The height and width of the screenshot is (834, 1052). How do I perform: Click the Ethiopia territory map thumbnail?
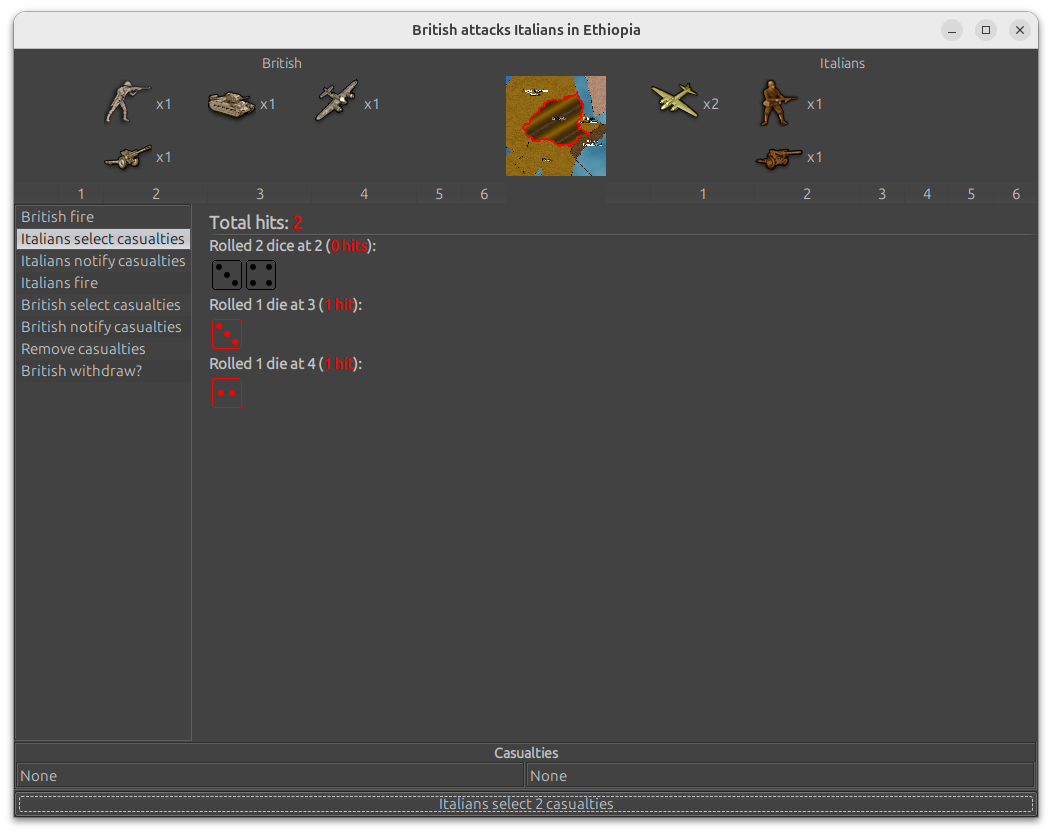click(x=555, y=126)
